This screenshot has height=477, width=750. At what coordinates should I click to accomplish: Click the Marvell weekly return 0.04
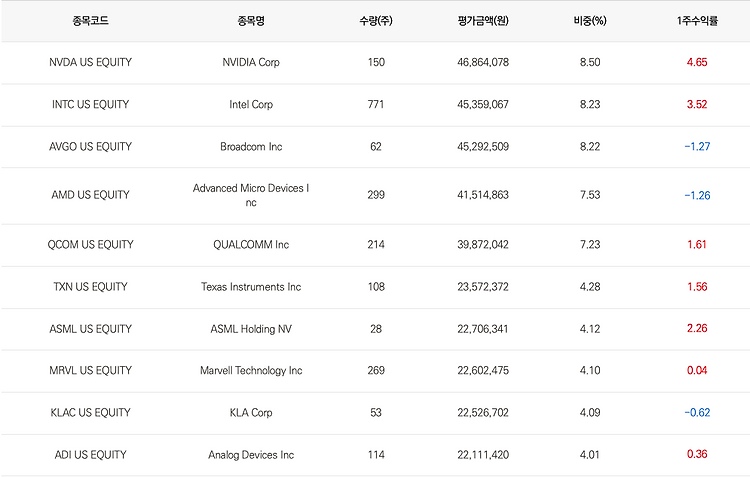(697, 370)
